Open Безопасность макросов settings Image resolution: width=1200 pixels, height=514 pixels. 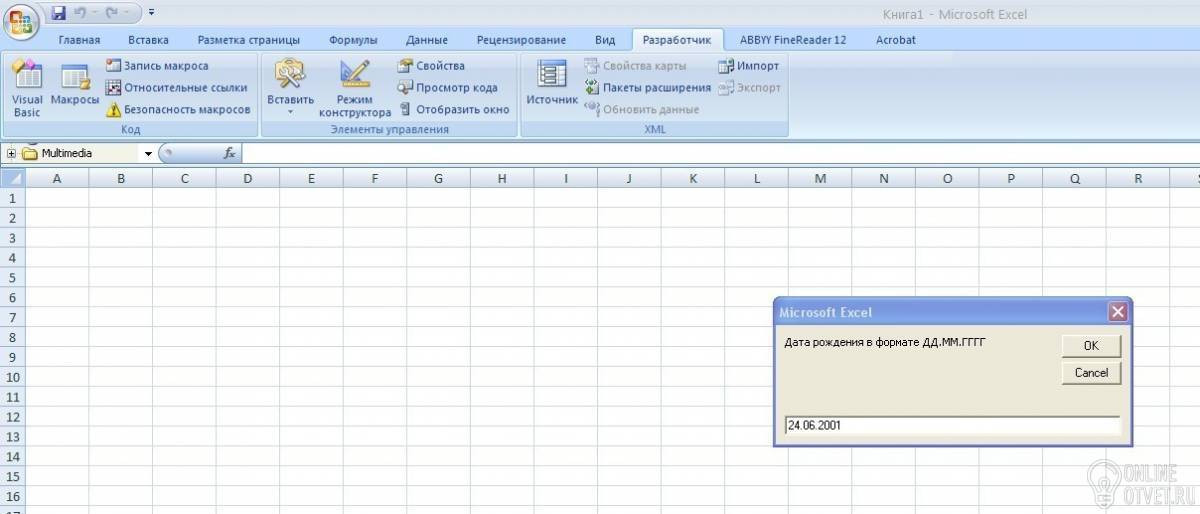coord(178,109)
